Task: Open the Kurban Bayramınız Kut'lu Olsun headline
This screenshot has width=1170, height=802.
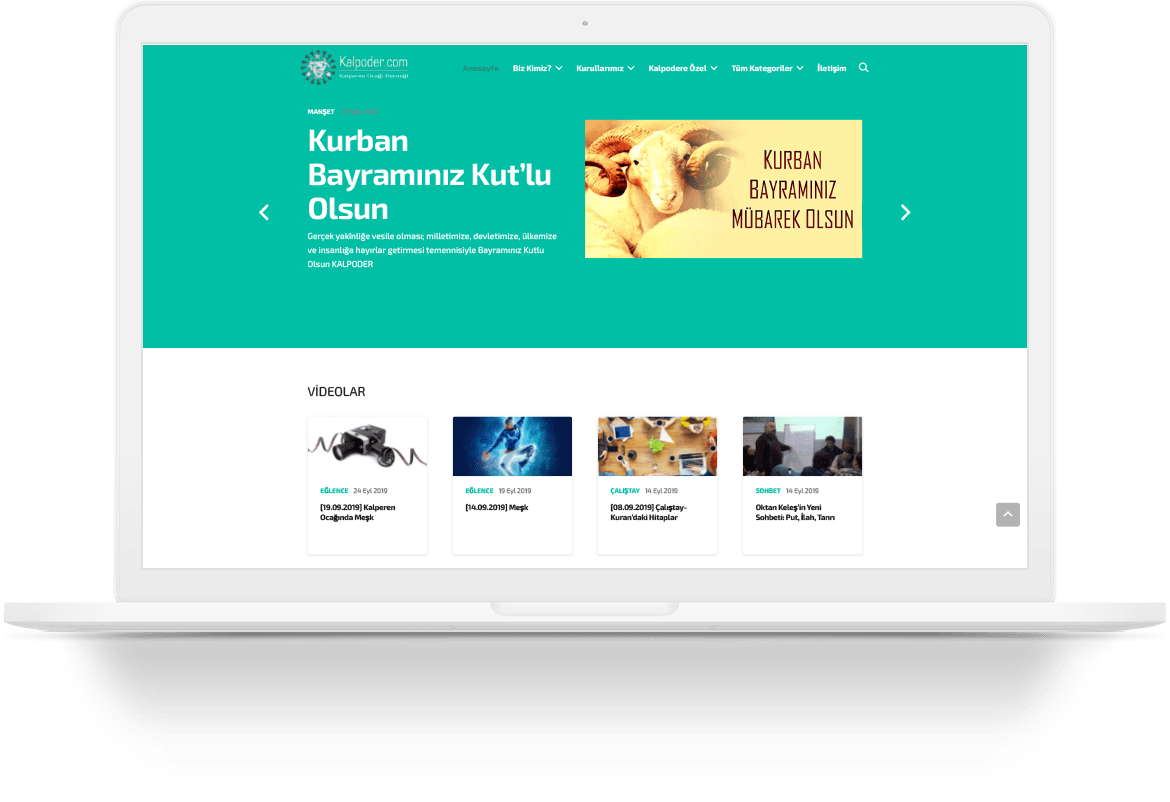Action: coord(429,175)
